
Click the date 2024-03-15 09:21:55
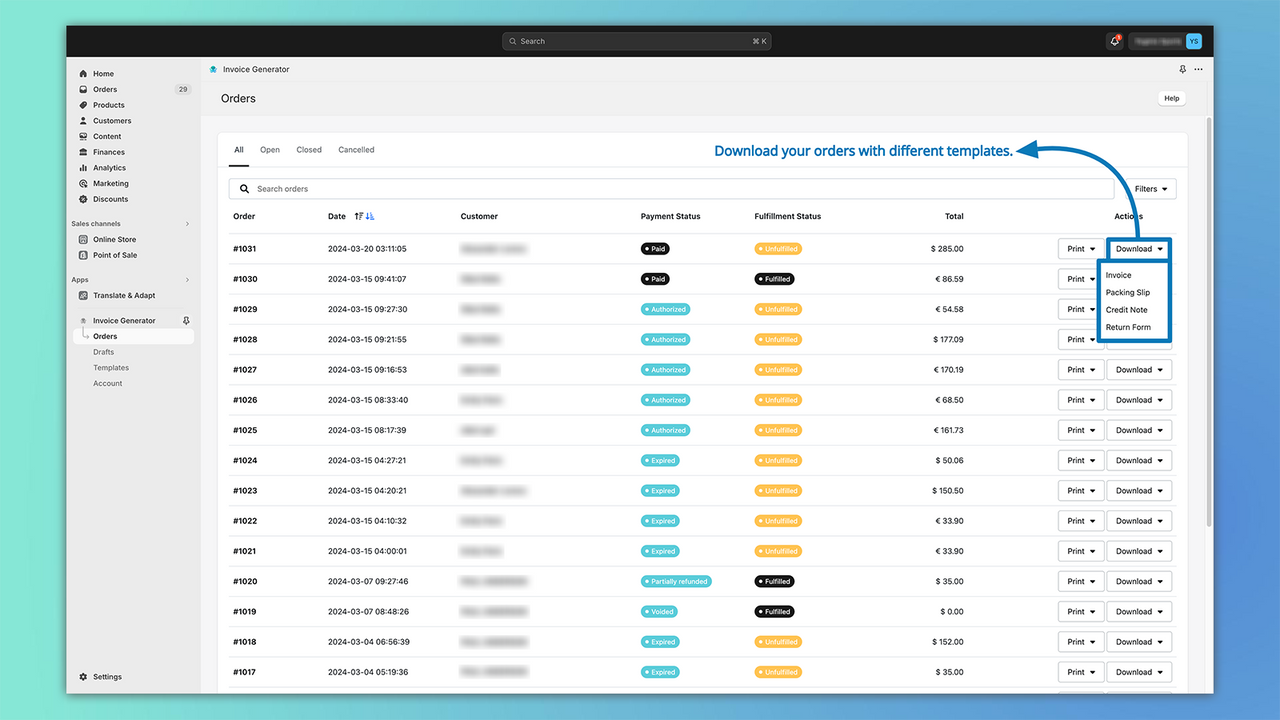[367, 340]
